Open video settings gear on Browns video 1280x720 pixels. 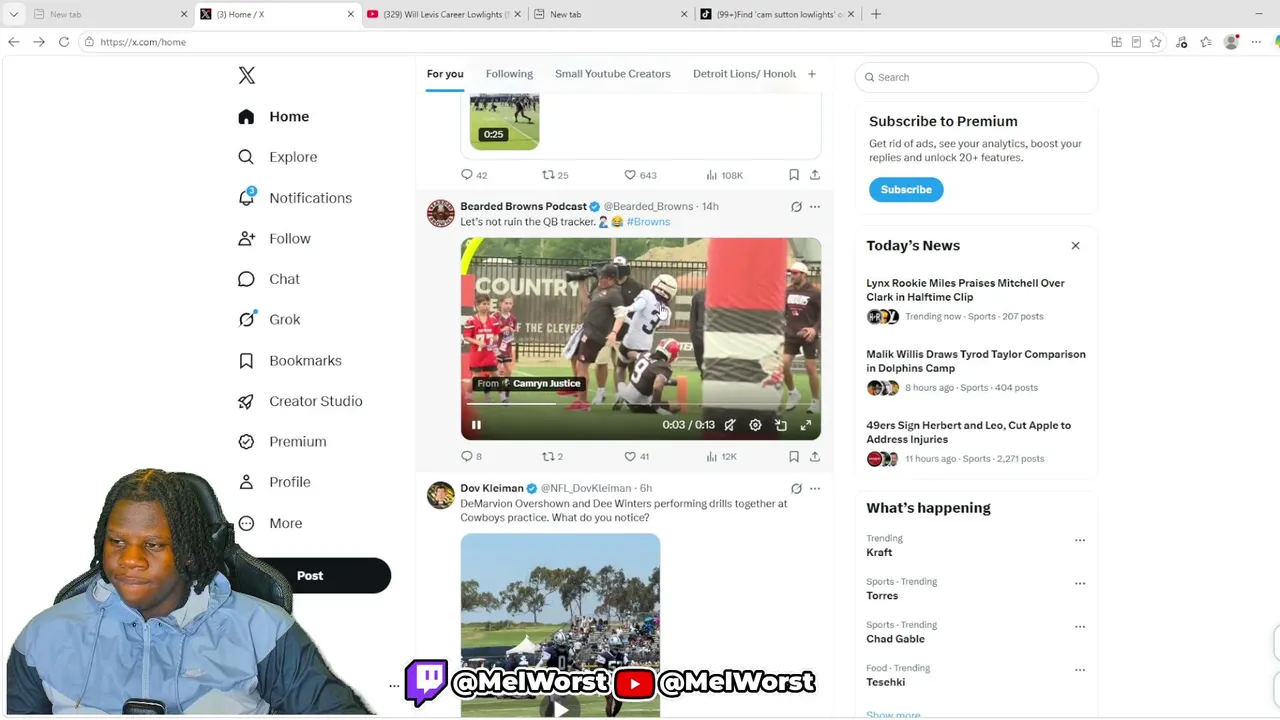(x=755, y=425)
